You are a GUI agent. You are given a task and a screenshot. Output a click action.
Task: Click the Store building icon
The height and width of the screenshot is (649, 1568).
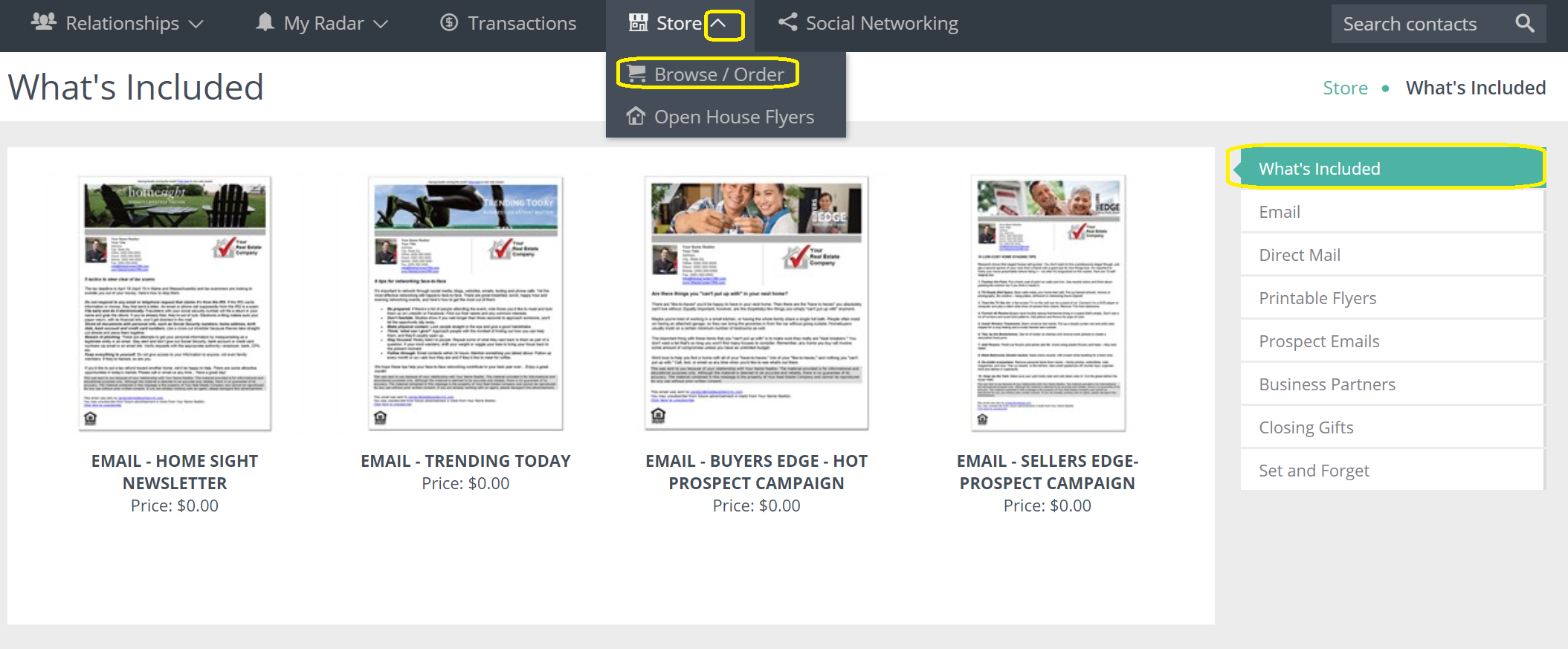tap(638, 23)
